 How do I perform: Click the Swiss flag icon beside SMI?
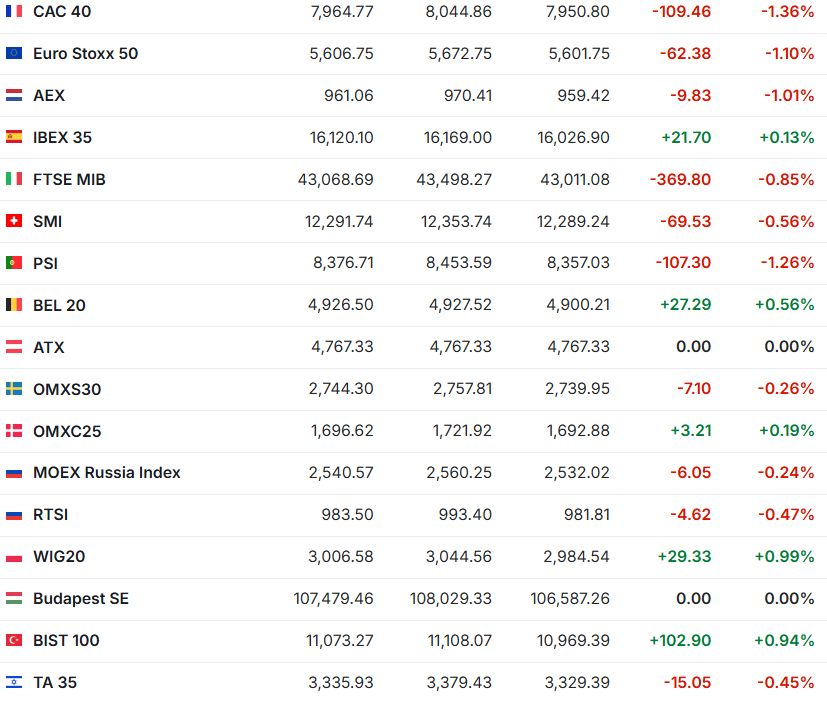(14, 221)
